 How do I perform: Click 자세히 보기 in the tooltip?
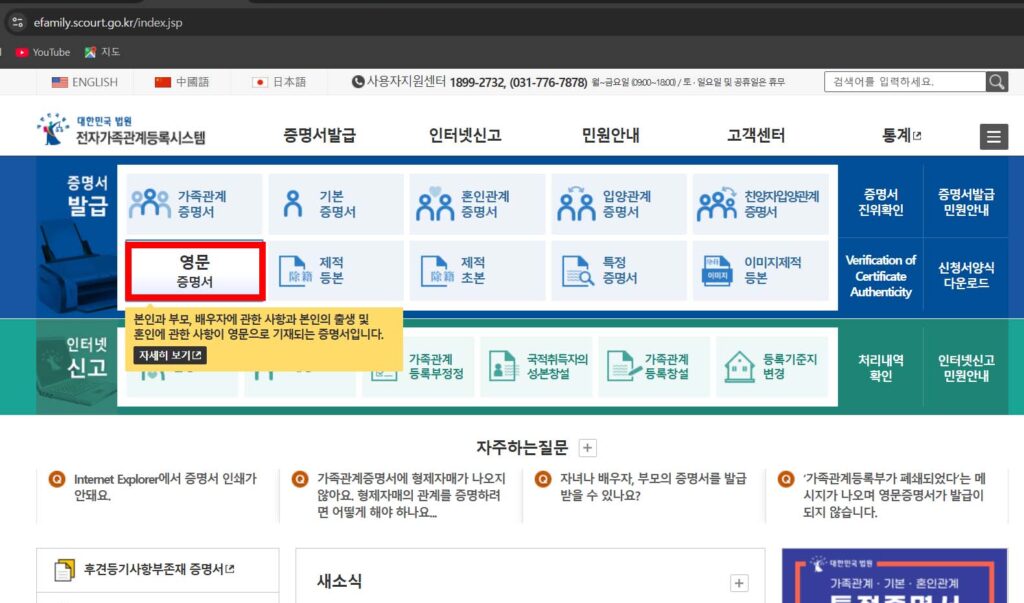[x=170, y=355]
